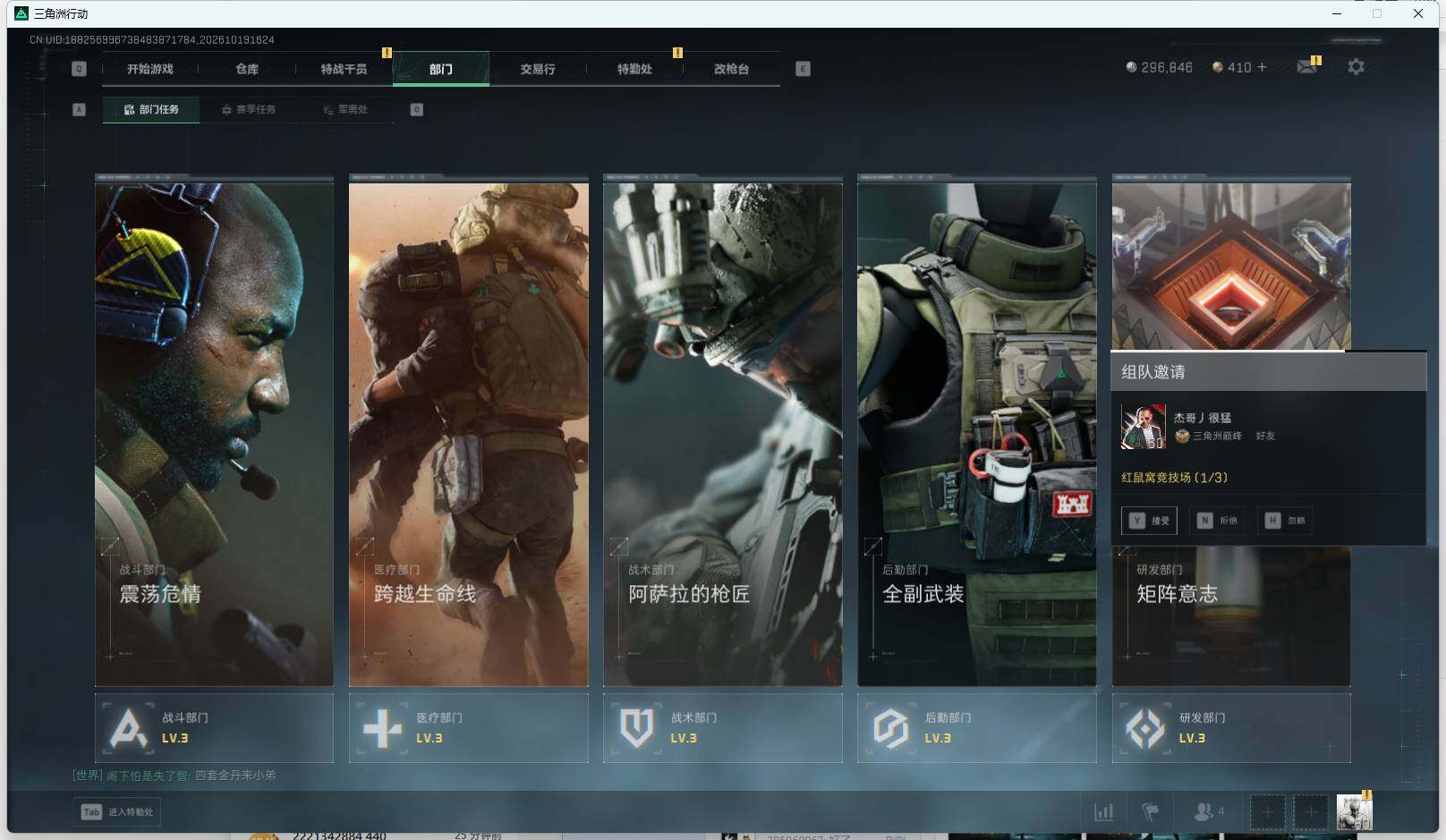Click the world chat message line
The image size is (1446, 840).
click(174, 776)
